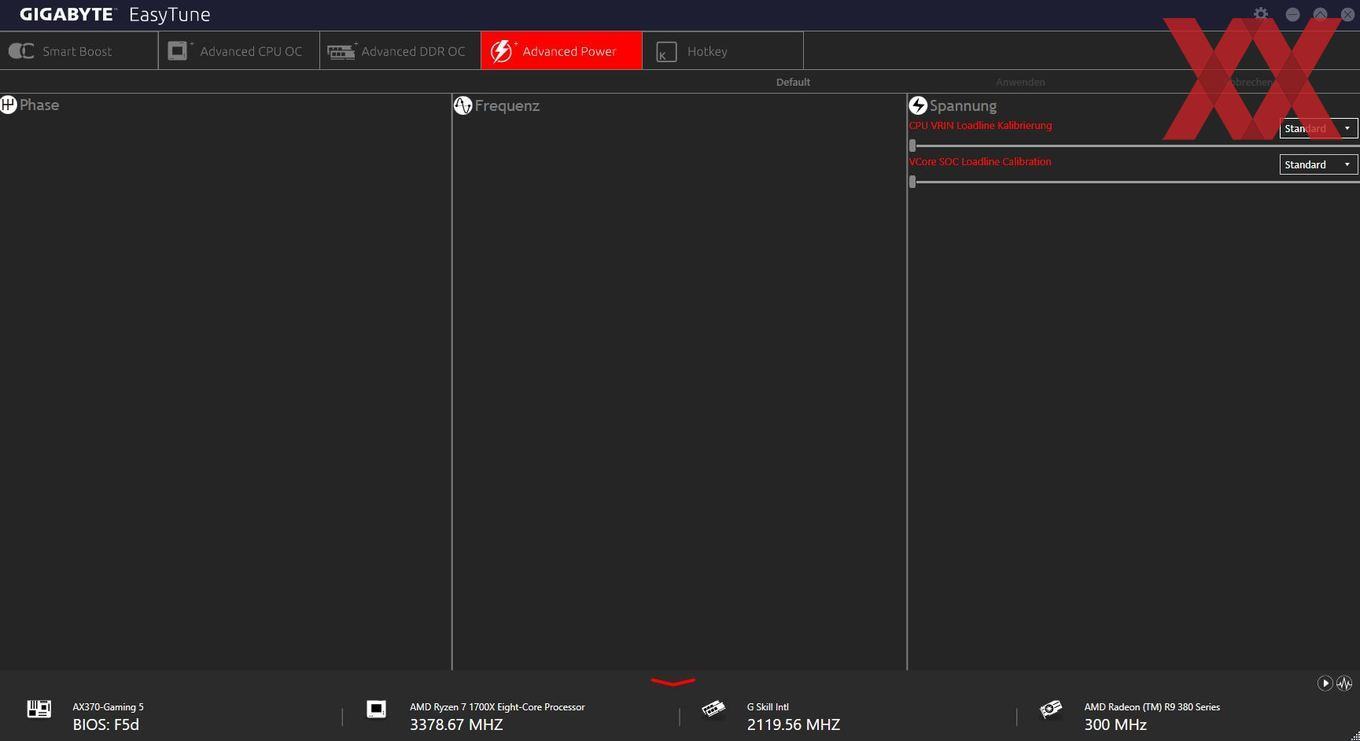The height and width of the screenshot is (741, 1360).
Task: Collapse bottom info bar with red chevron
Action: click(672, 682)
